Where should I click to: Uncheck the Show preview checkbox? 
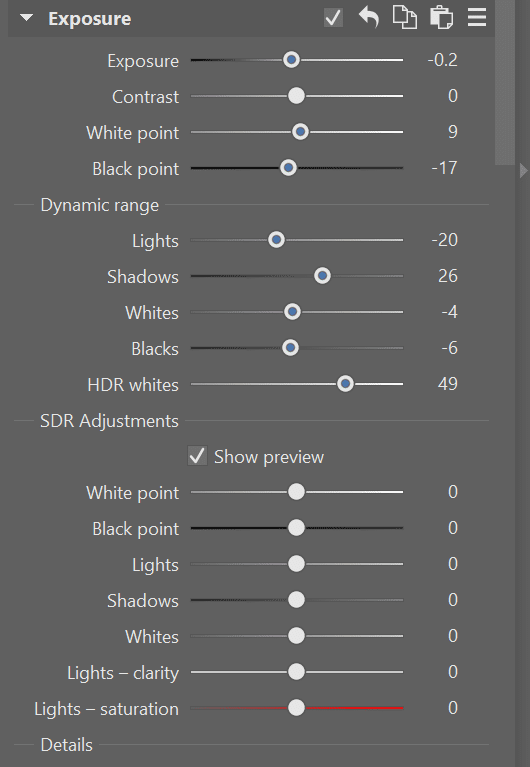(197, 456)
